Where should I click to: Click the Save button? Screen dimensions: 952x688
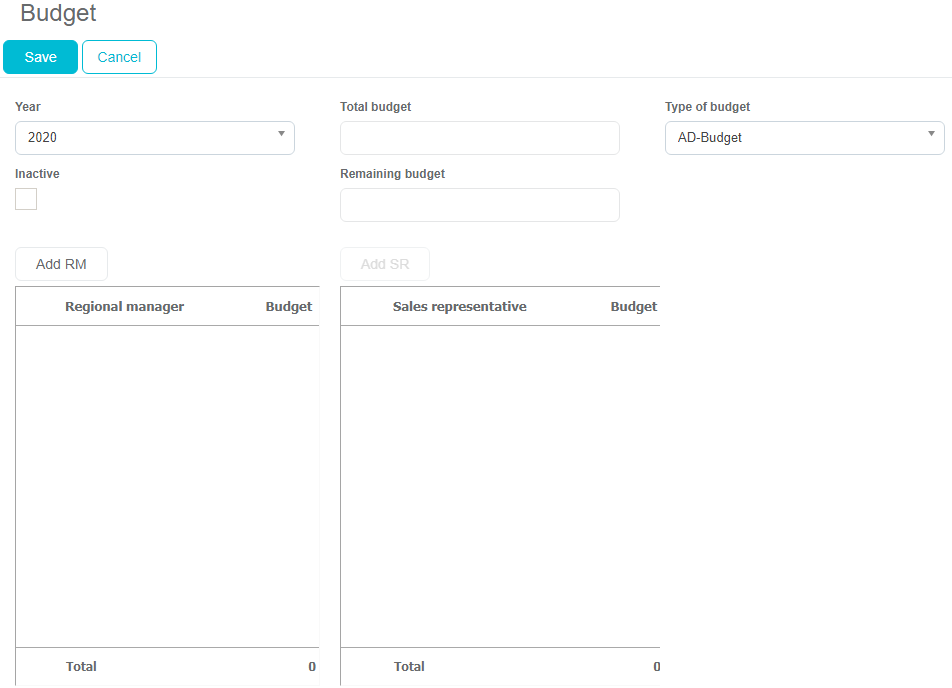[40, 57]
